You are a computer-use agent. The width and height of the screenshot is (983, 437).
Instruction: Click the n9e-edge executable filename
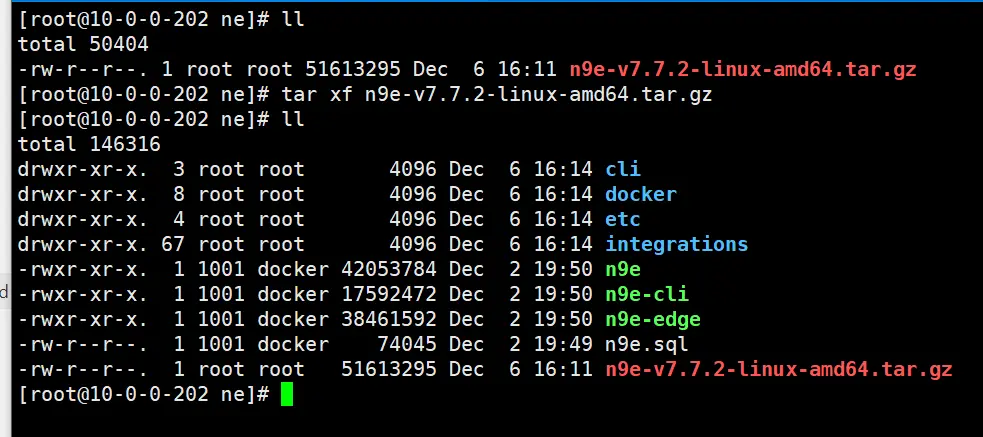pos(652,319)
